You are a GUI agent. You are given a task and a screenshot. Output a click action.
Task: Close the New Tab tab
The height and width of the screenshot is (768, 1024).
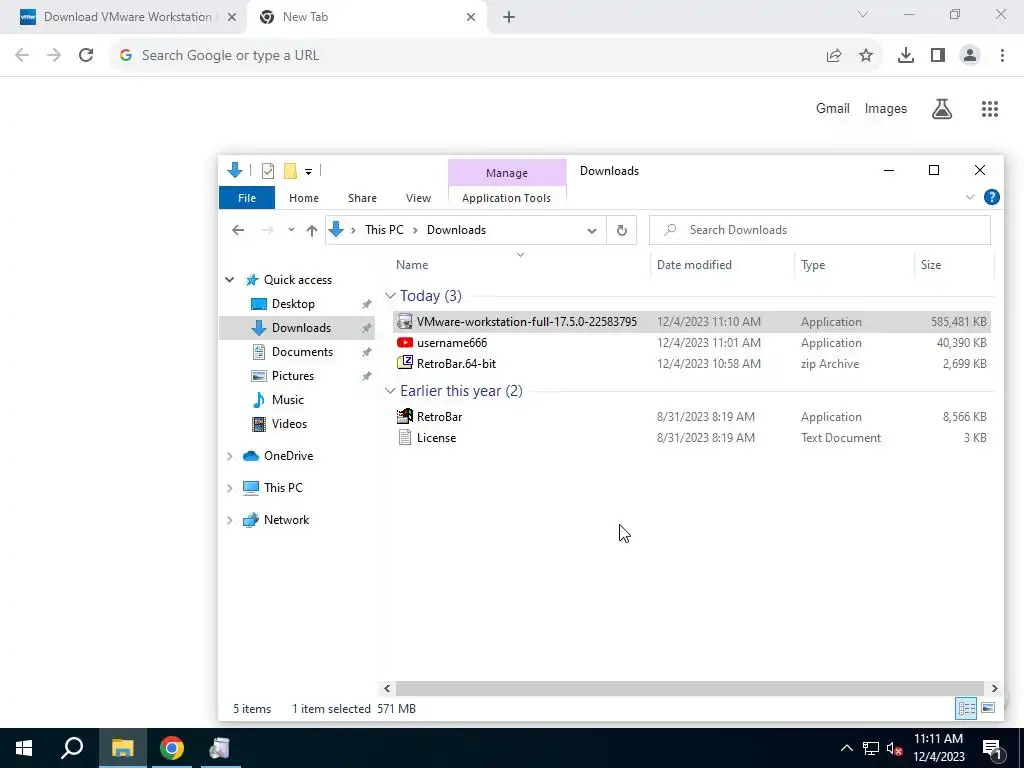click(471, 17)
